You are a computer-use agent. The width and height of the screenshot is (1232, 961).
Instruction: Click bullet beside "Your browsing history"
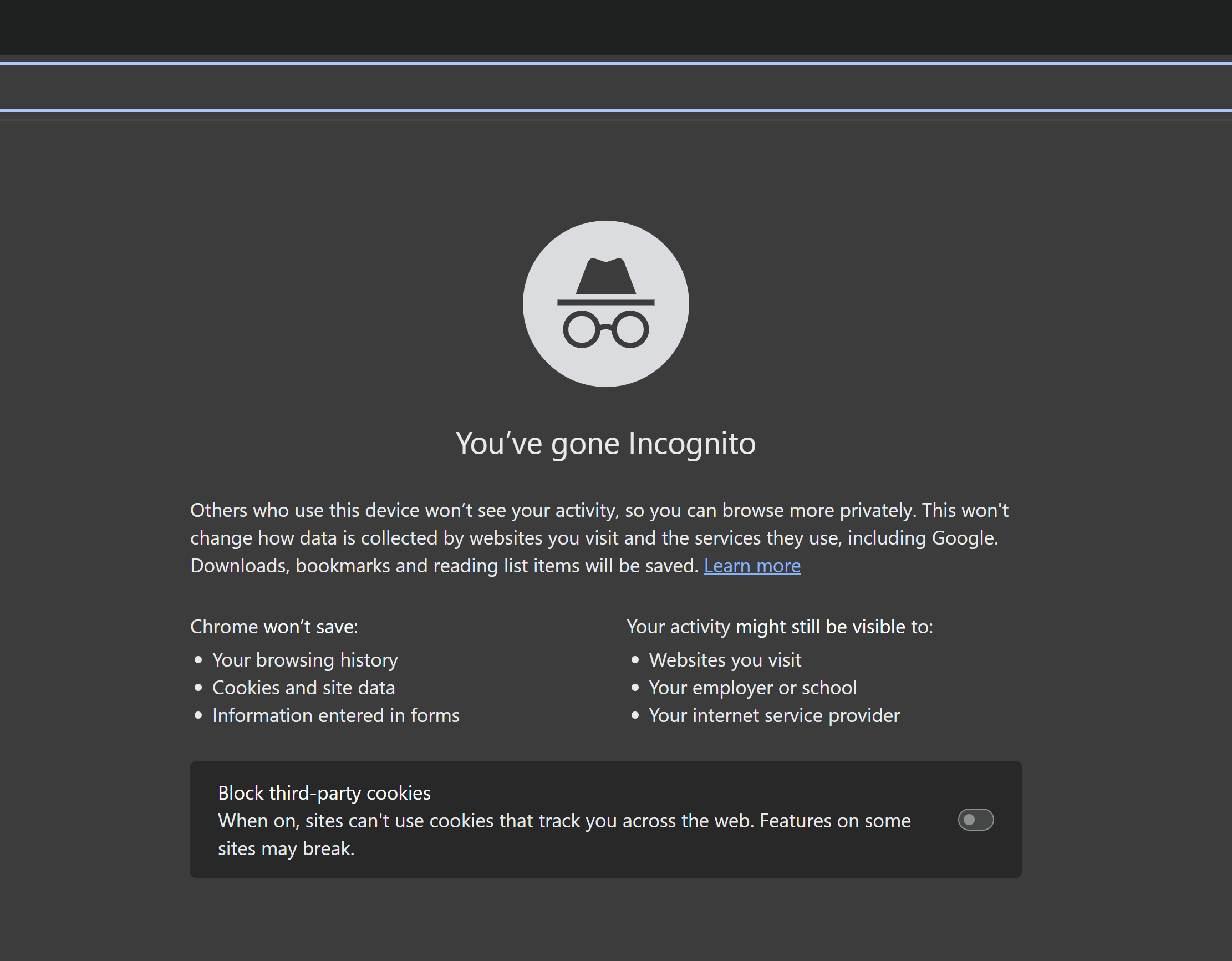coord(198,660)
